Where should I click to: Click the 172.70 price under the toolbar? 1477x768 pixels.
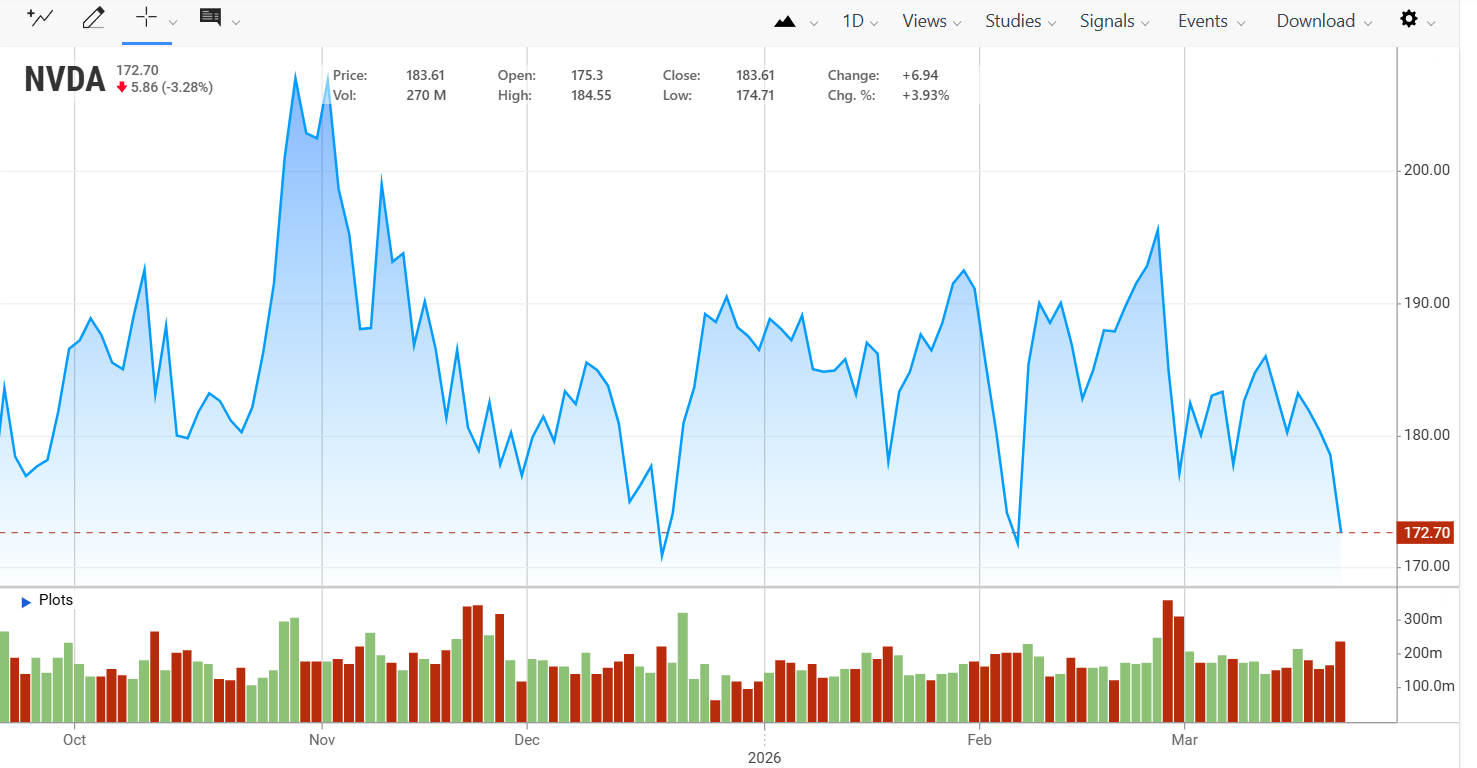click(x=138, y=70)
